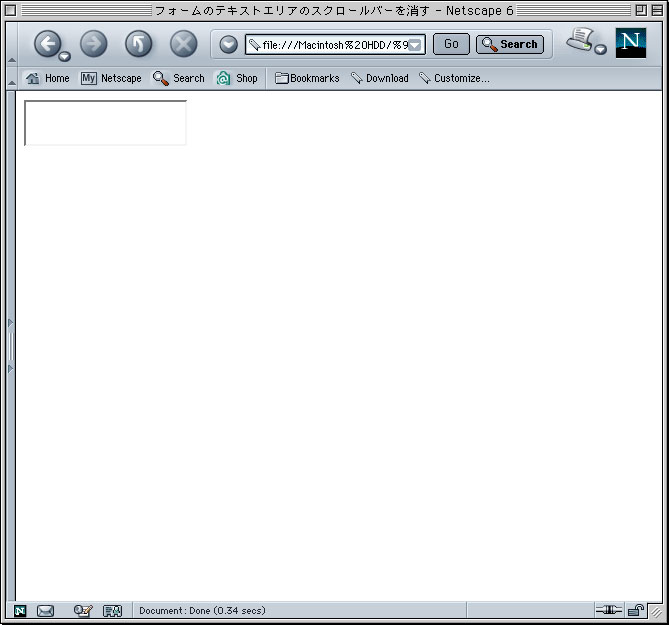Click the Search button in the navigation toolbar
Image resolution: width=669 pixels, height=625 pixels.
510,44
